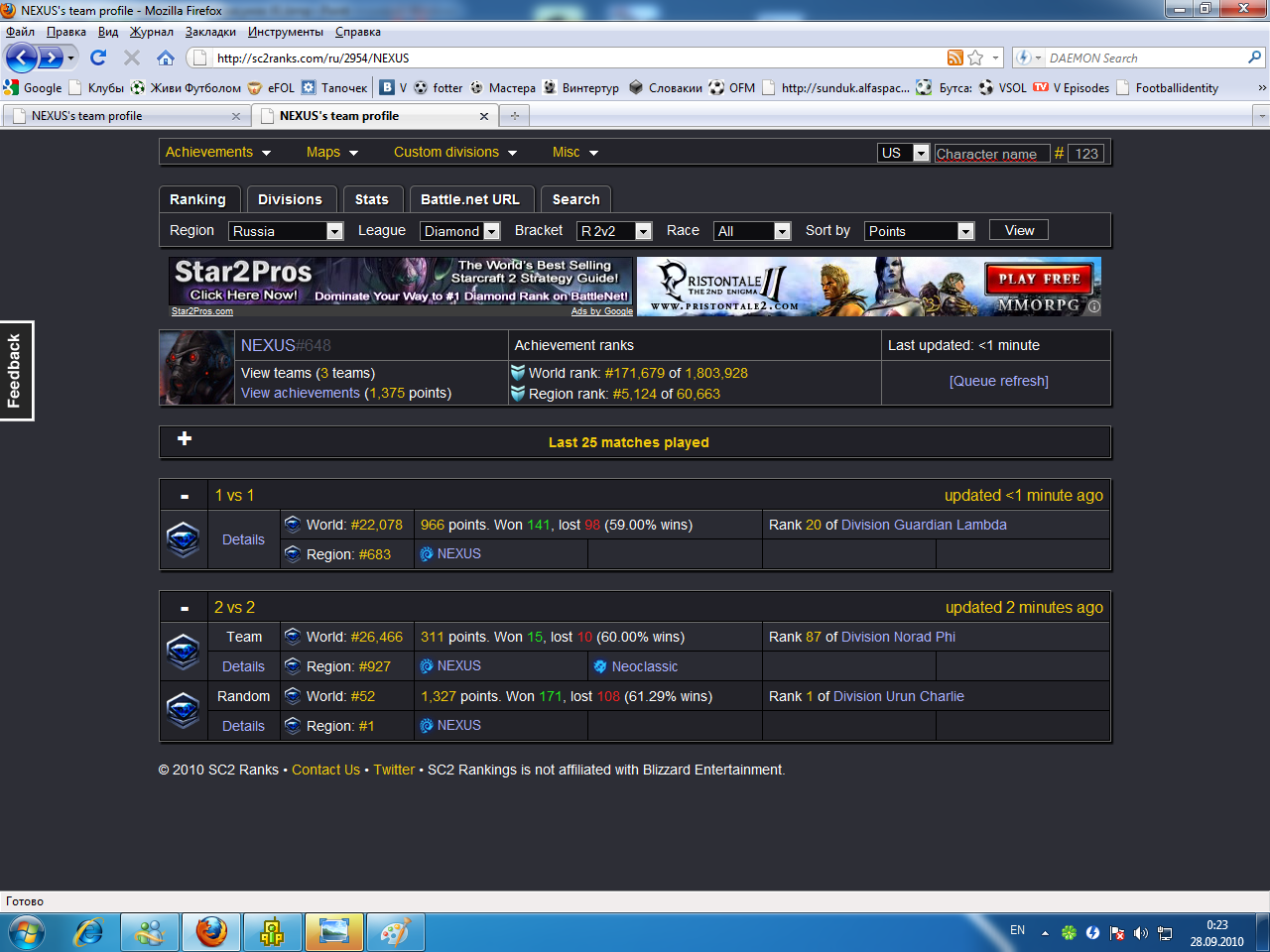Open Internet Explorer from taskbar
This screenshot has width=1270, height=952.
point(88,932)
